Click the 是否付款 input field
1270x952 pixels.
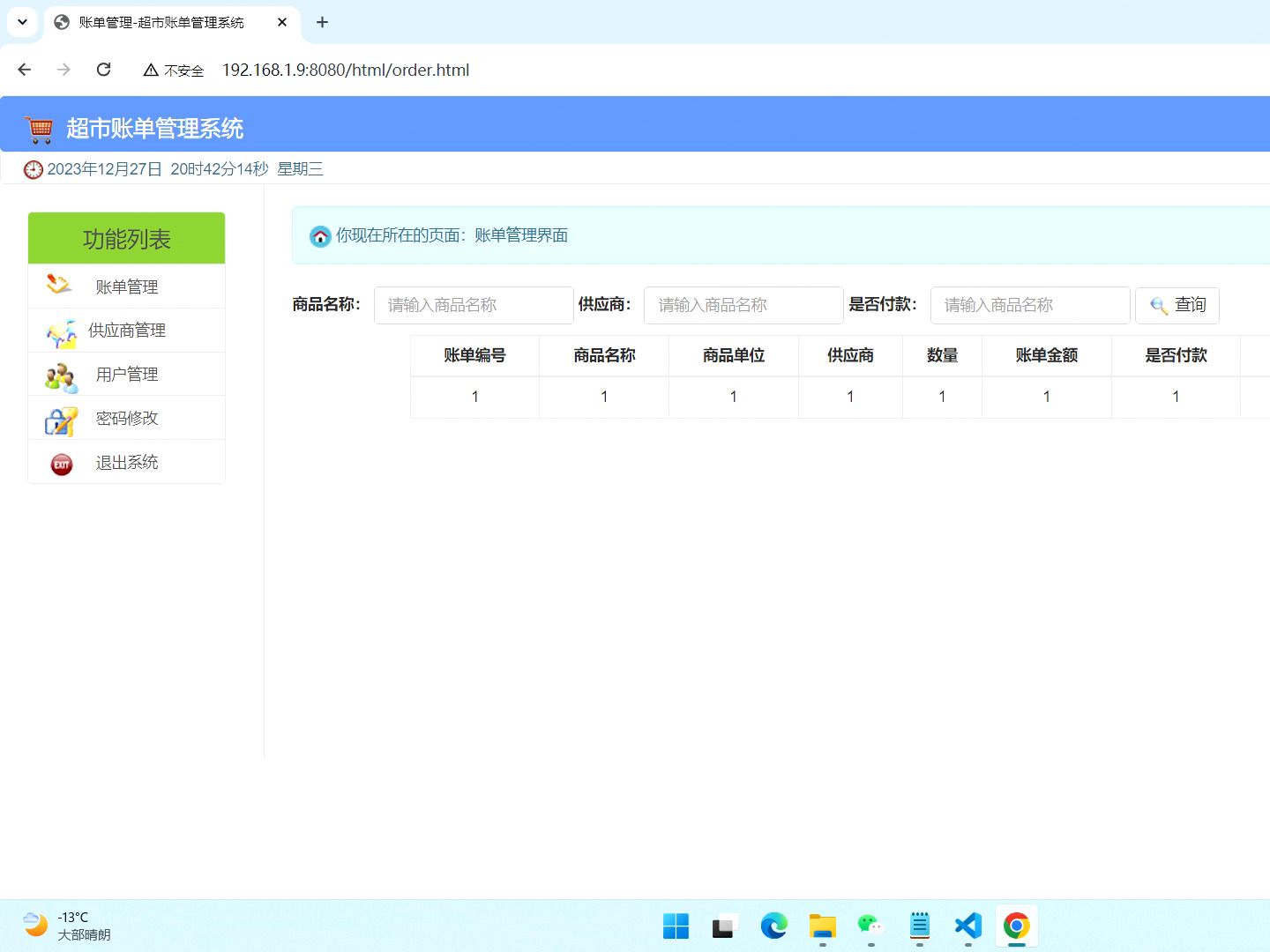(x=1030, y=305)
